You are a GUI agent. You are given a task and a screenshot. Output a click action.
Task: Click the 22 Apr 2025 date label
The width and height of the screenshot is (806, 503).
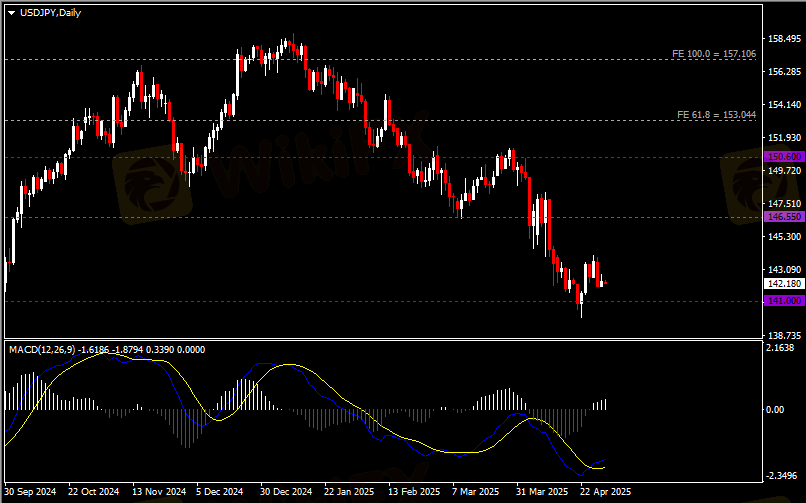(x=606, y=492)
